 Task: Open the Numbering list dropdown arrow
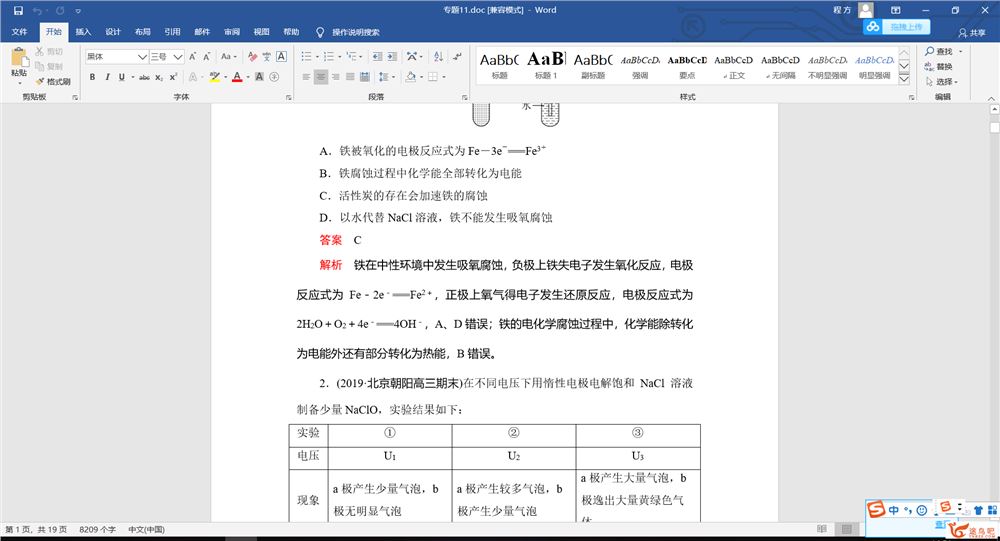tap(339, 57)
